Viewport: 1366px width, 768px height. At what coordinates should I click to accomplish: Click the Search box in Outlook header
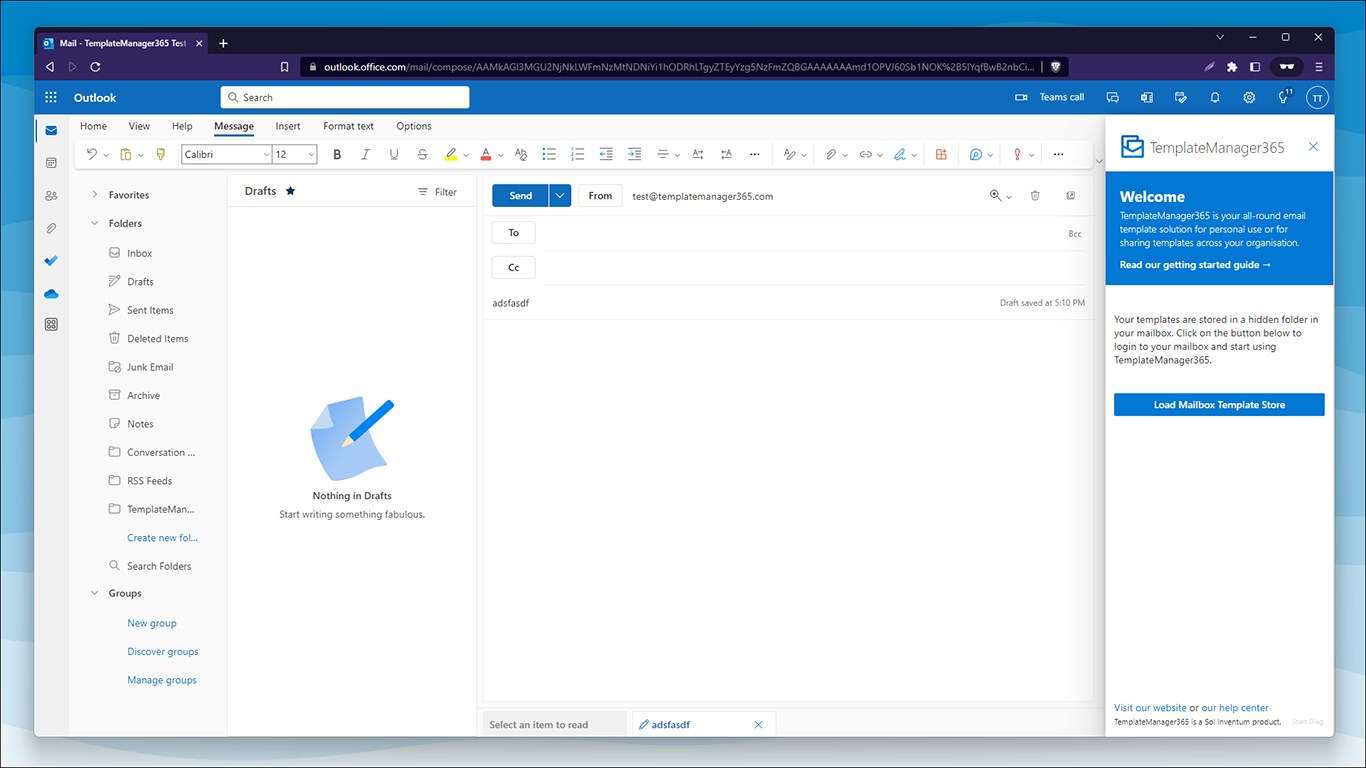345,97
